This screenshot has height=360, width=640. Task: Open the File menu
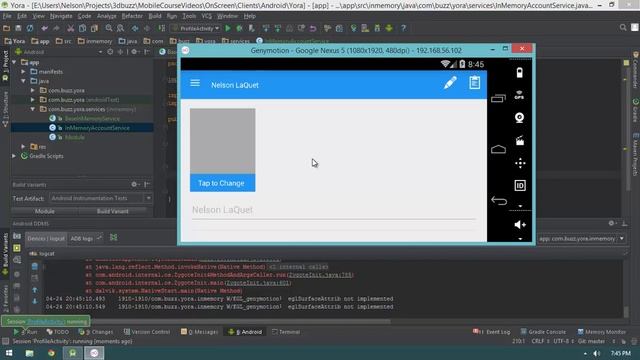(x=7, y=16)
